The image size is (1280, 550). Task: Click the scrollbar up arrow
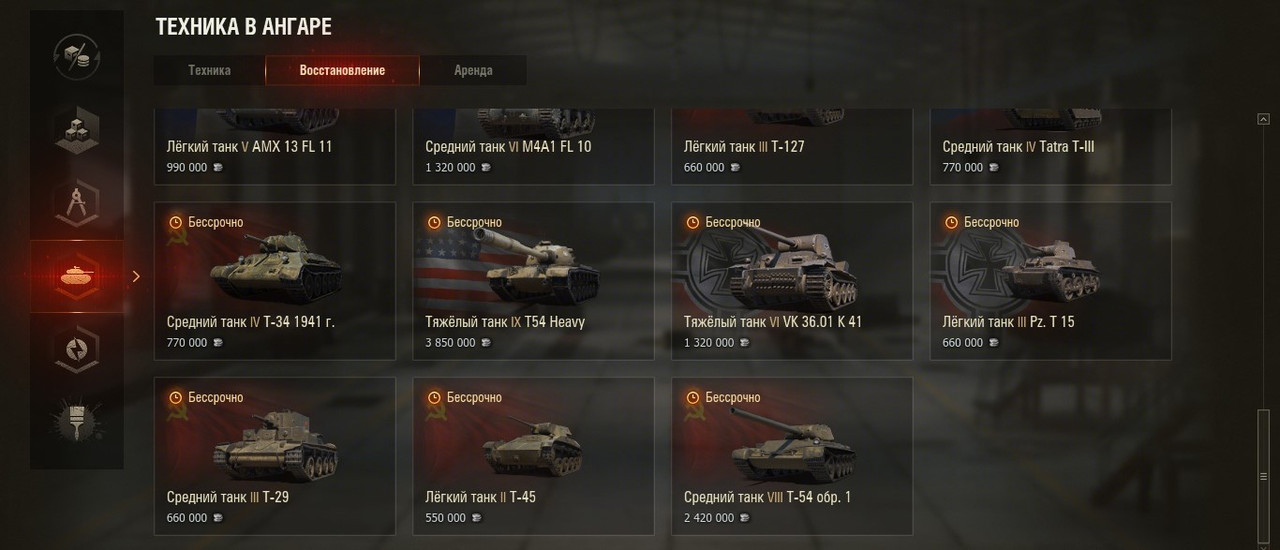1263,119
